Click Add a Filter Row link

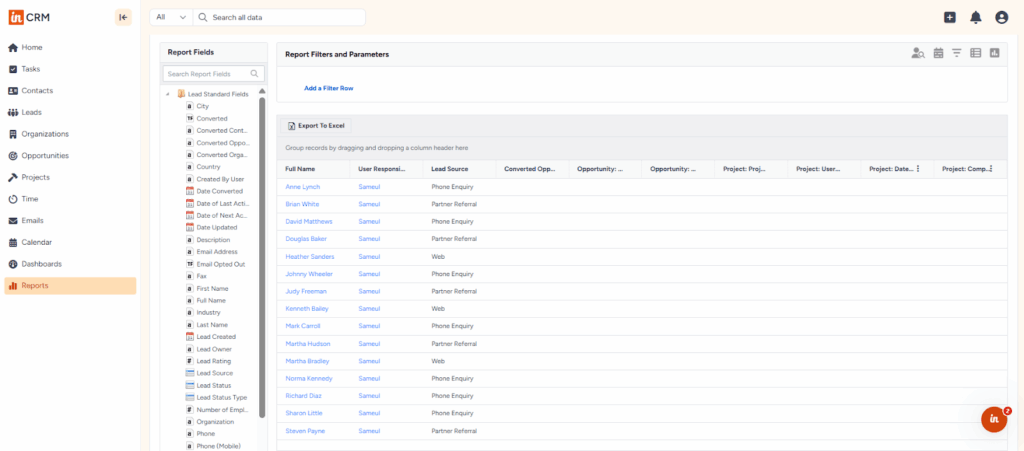coord(328,88)
